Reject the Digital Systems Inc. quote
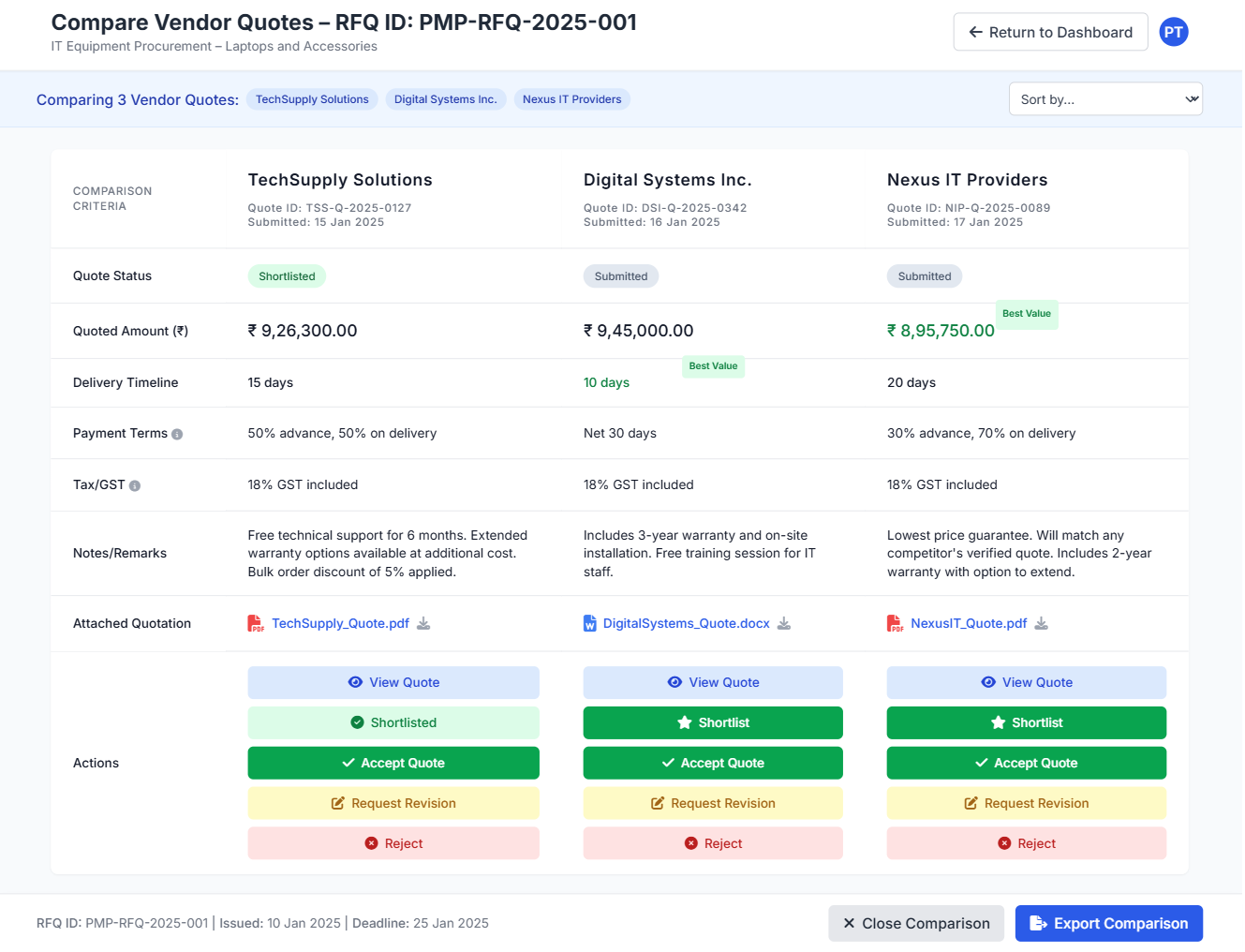 713,844
